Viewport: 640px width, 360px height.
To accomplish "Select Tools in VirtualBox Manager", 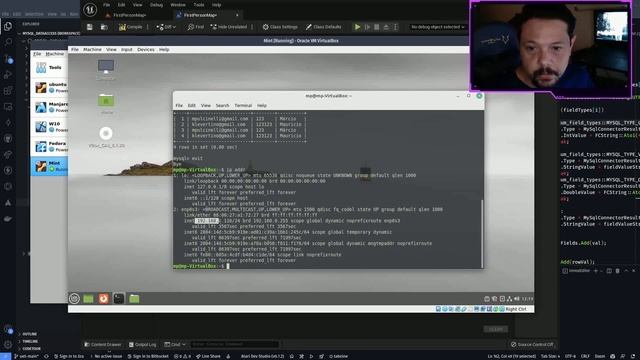I will coord(49,67).
